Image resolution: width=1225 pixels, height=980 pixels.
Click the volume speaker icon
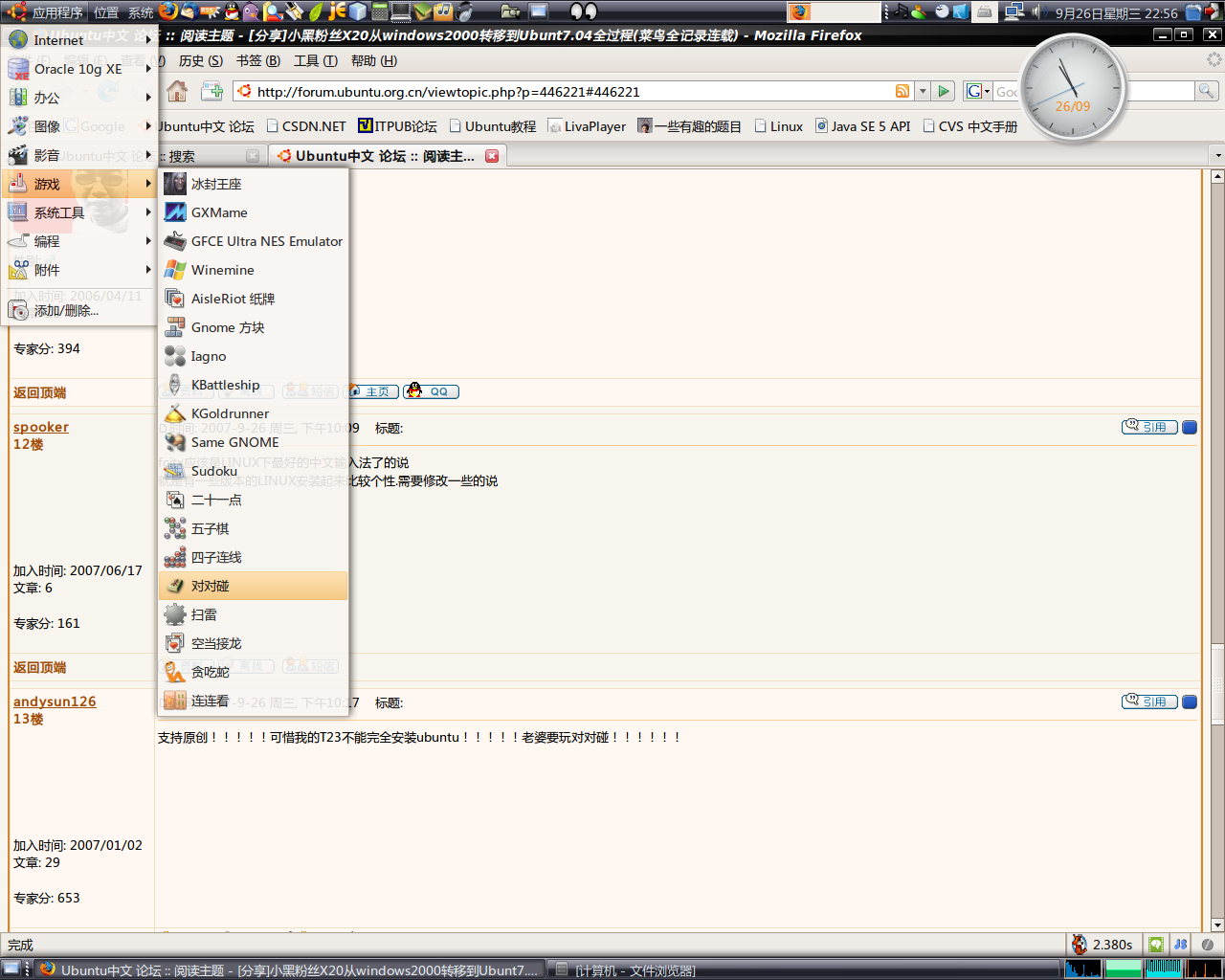pyautogui.click(x=1038, y=11)
